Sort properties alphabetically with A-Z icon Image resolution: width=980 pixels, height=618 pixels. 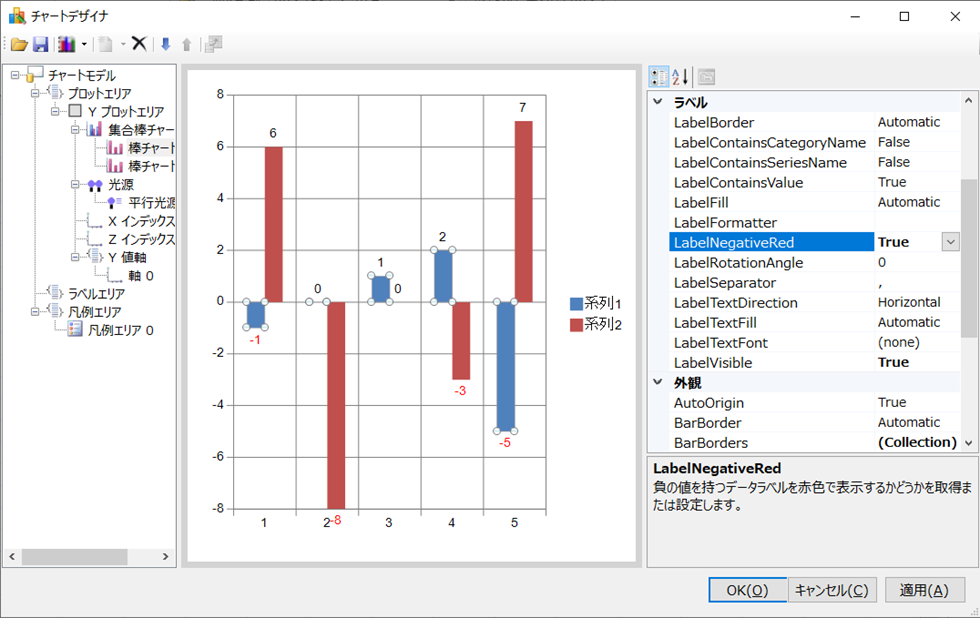pos(680,77)
